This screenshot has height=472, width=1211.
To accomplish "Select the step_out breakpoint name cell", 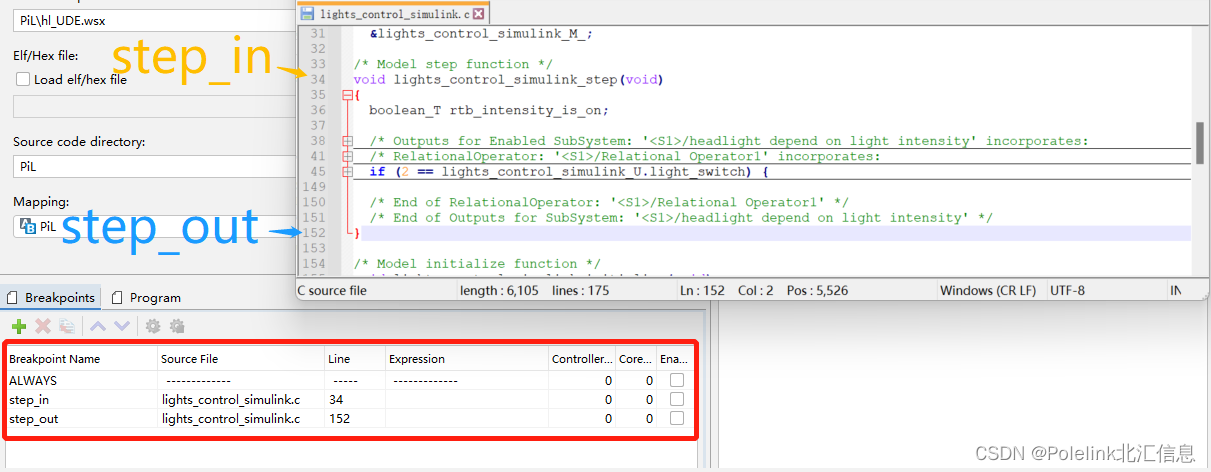I will coord(80,418).
